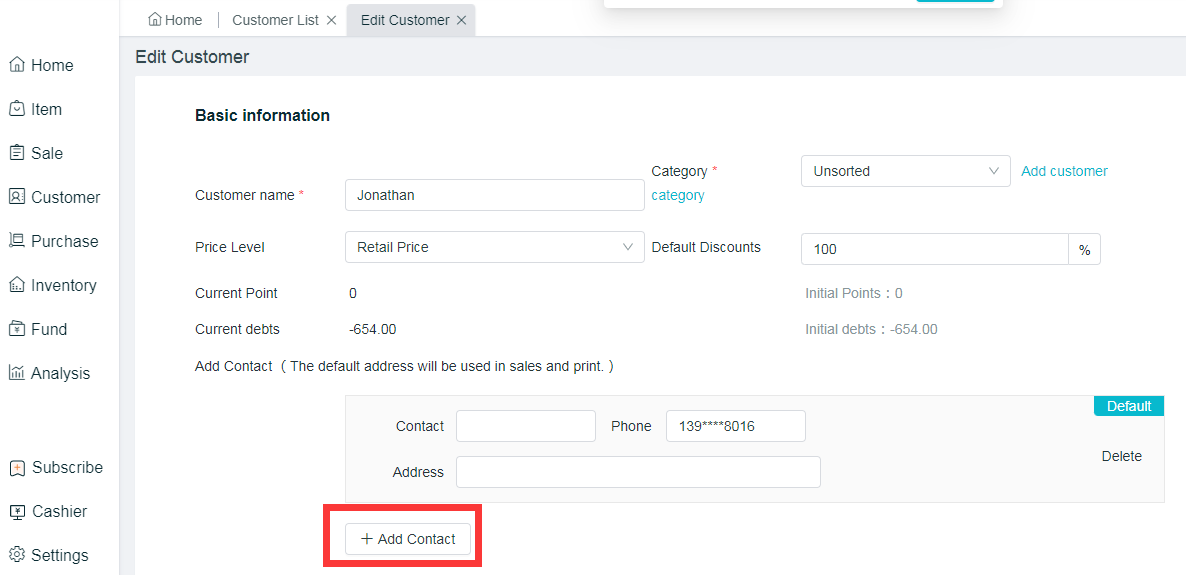This screenshot has height=575, width=1186.
Task: Click the Add customer category link
Action: click(1064, 171)
